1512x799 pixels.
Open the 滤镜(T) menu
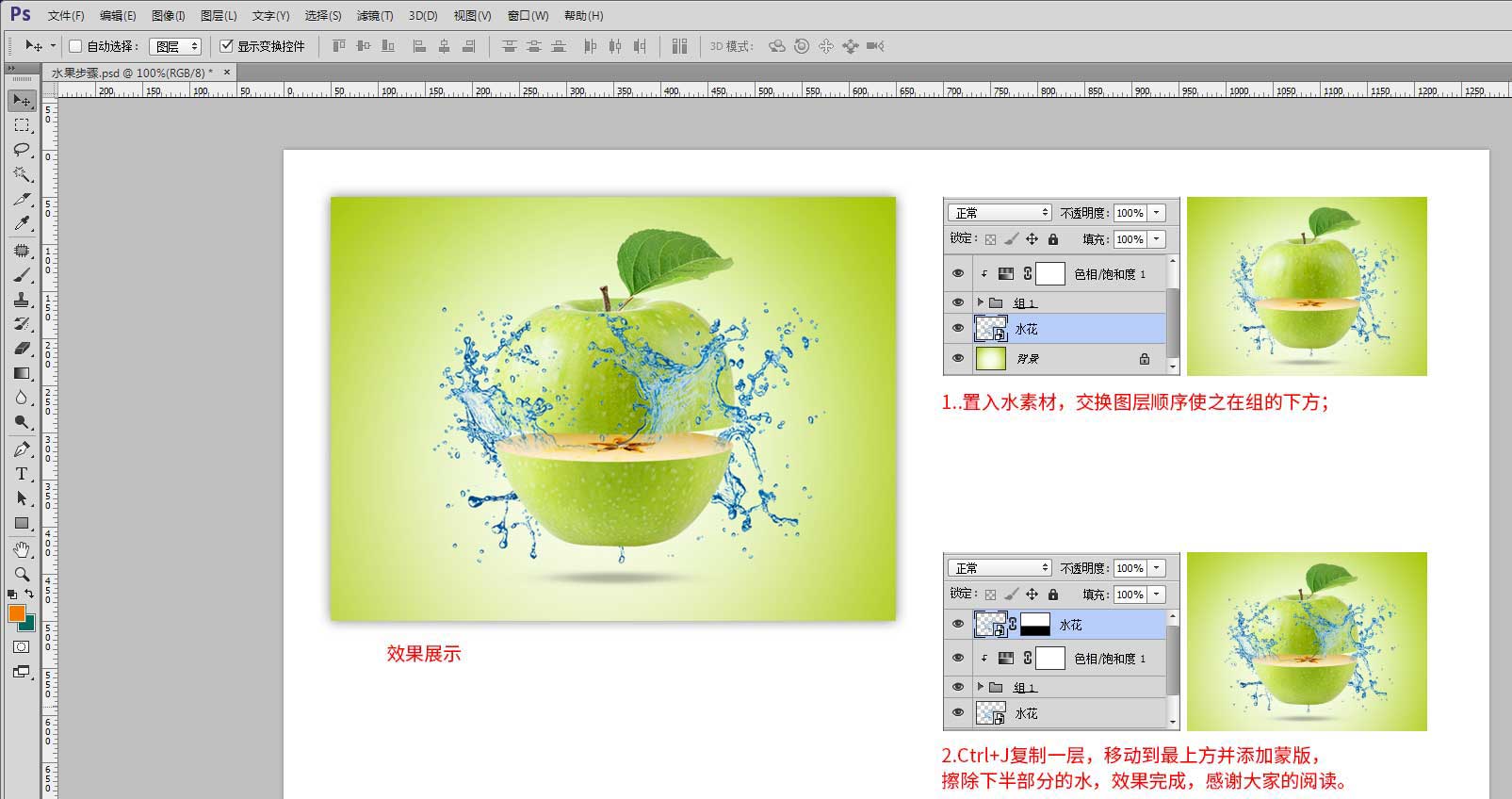[x=375, y=16]
